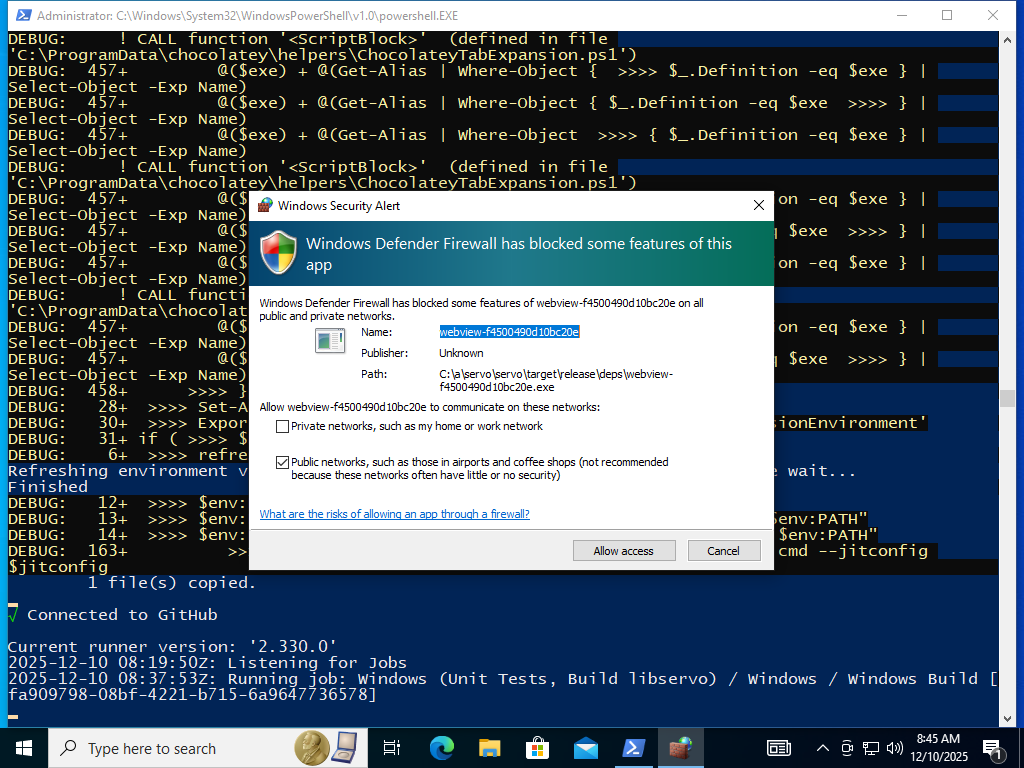Open the Windows Start menu
Screen dimensions: 1024x768
[22, 748]
